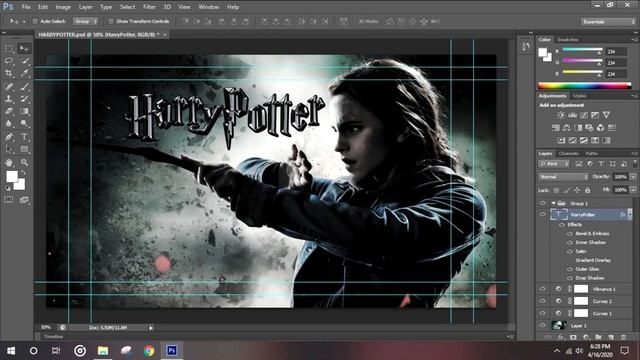Open the Fill slider arrow

coord(633,190)
